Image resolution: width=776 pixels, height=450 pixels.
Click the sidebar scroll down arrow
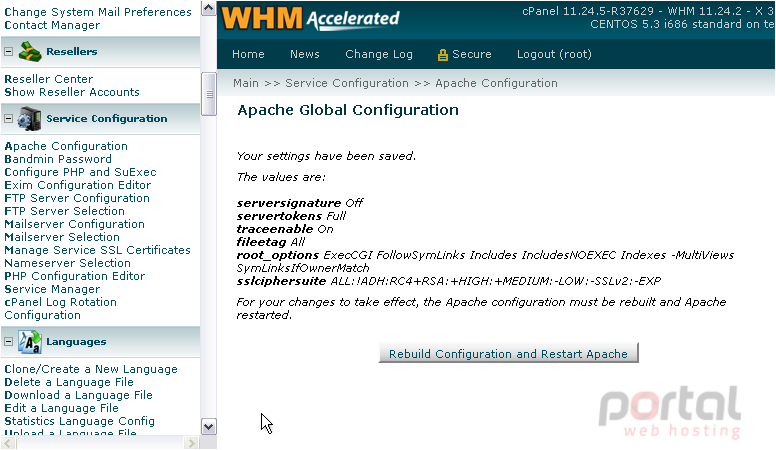(x=209, y=426)
